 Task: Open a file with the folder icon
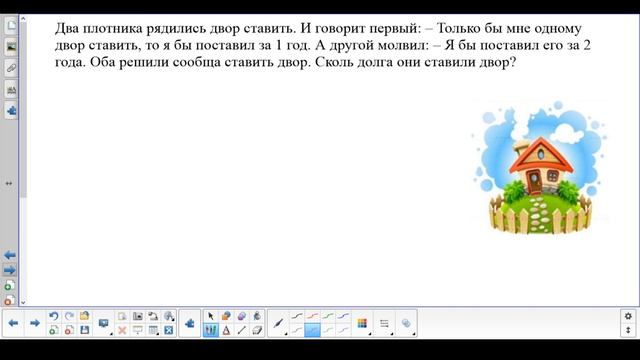click(x=84, y=316)
